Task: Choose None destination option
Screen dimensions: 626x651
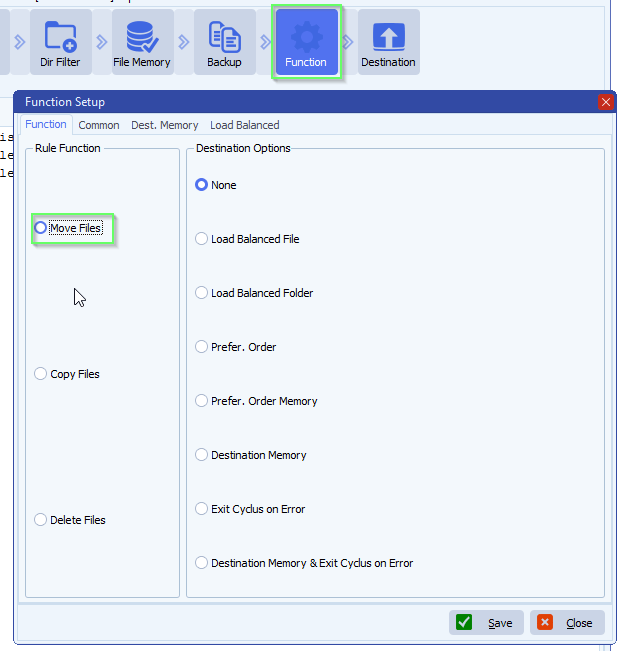Action: 216,185
